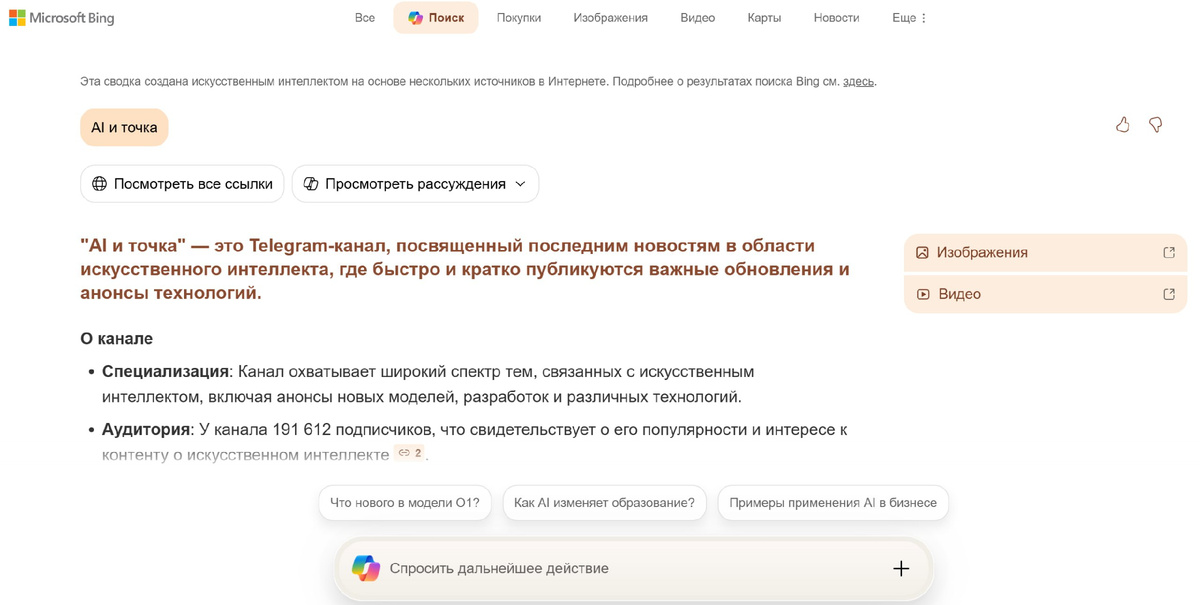Open the Еще more menu
1200x605 pixels.
(910, 18)
